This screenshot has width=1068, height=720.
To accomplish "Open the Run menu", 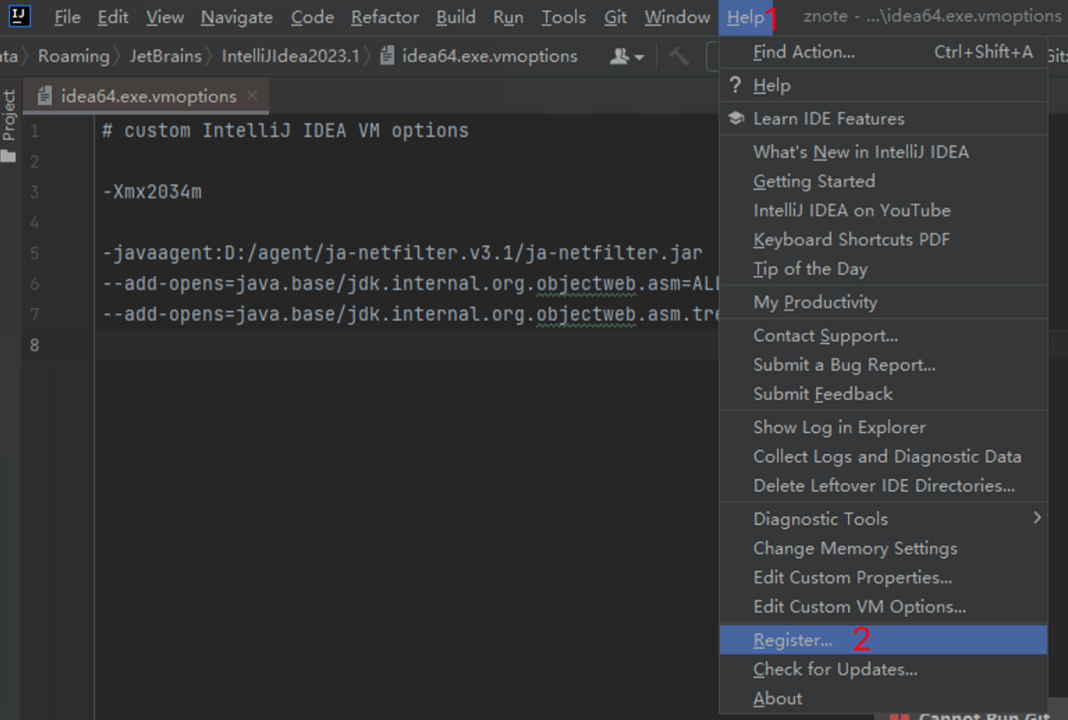I will [508, 17].
